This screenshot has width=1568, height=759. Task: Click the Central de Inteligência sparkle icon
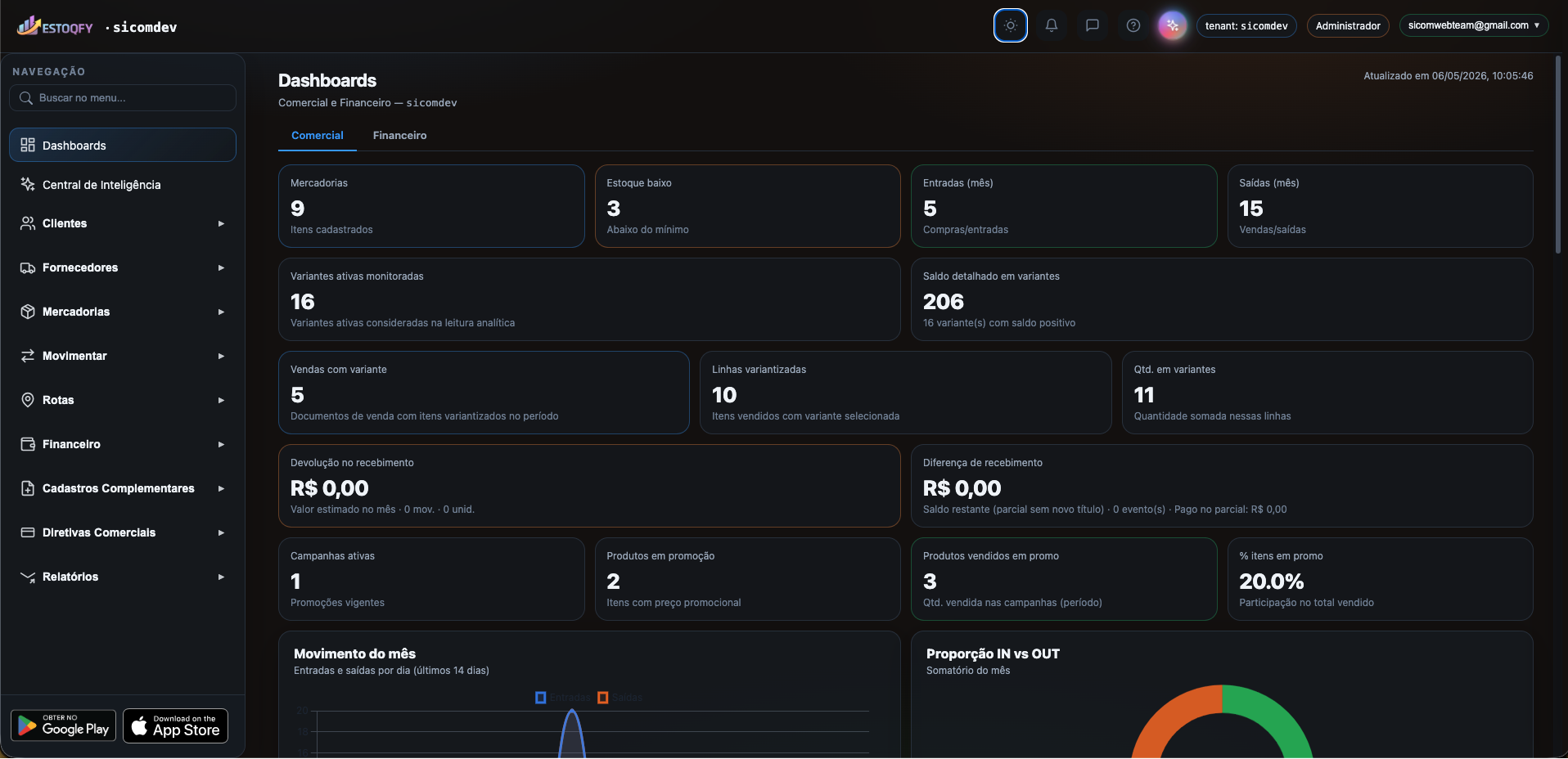coord(28,184)
